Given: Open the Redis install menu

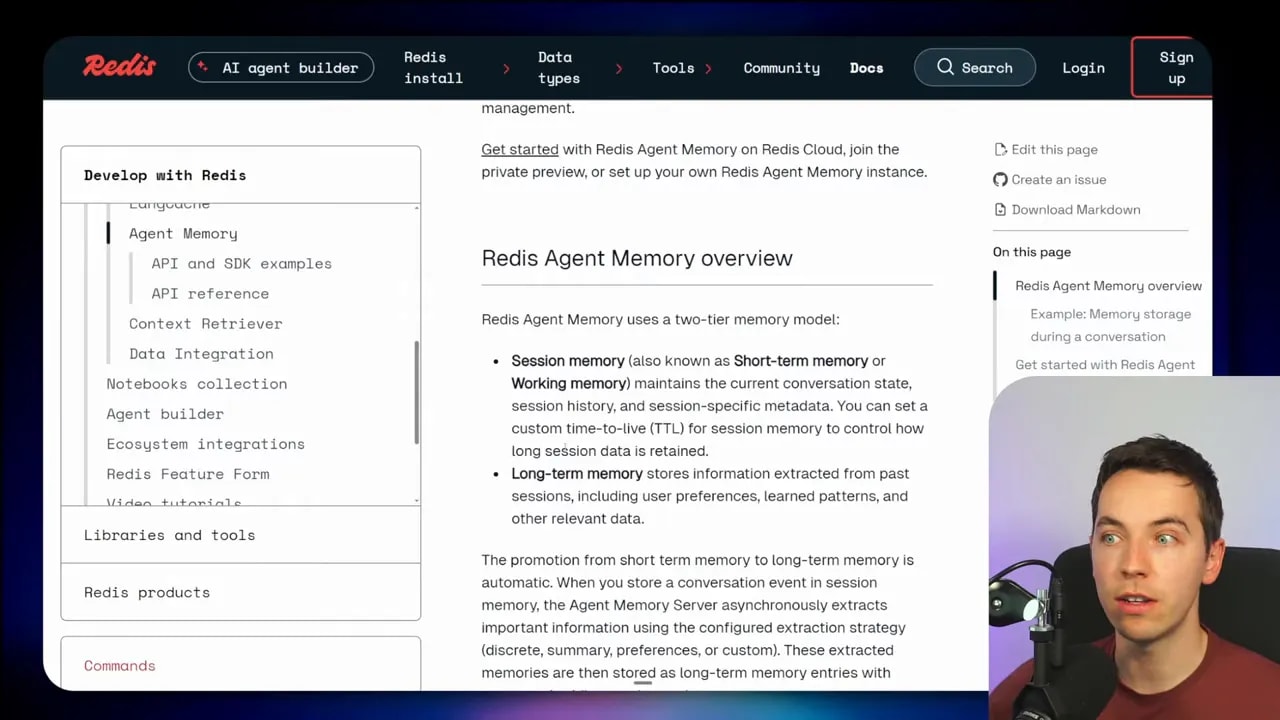Looking at the screenshot, I should click(x=433, y=67).
